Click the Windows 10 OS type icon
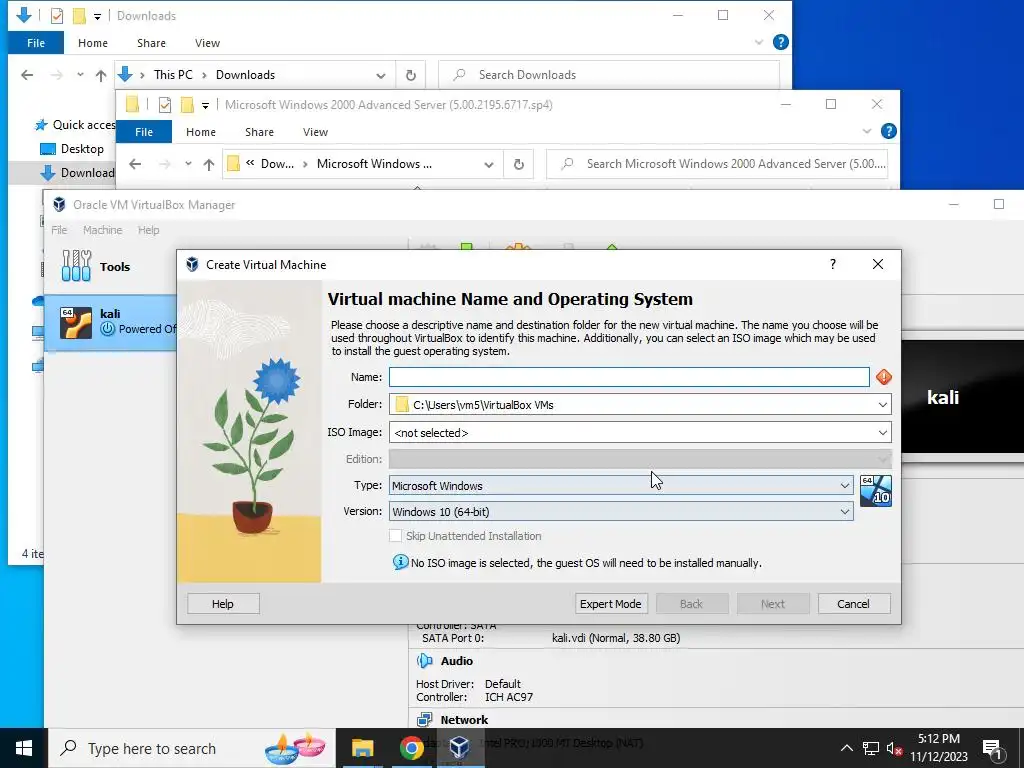The width and height of the screenshot is (1024, 768). [876, 491]
